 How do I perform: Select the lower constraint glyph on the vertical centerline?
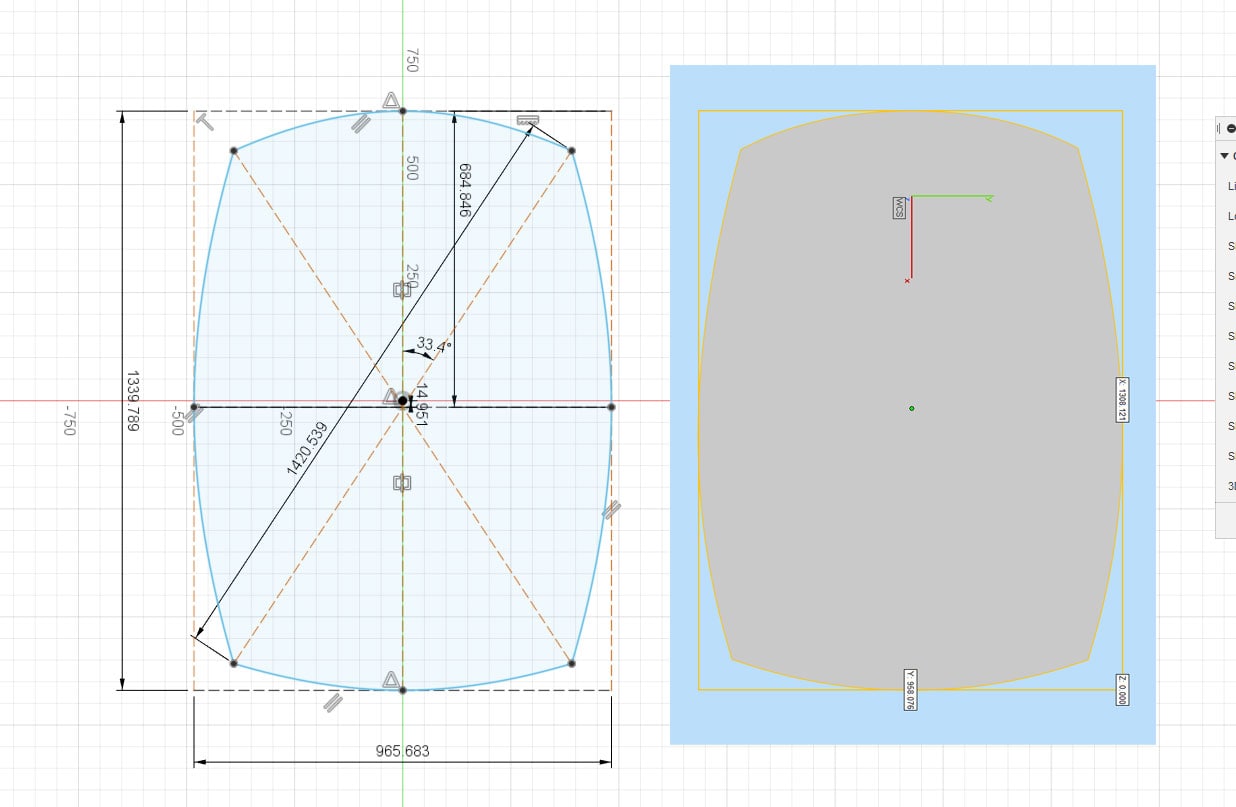[x=402, y=483]
